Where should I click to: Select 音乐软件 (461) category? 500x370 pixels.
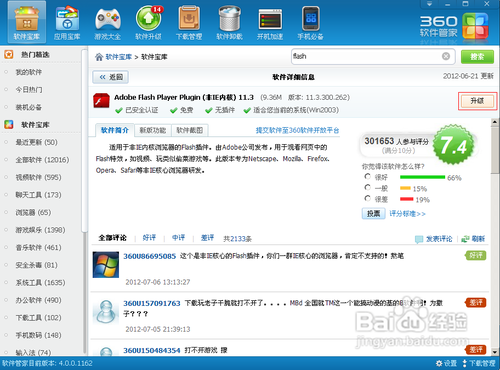(x=38, y=248)
